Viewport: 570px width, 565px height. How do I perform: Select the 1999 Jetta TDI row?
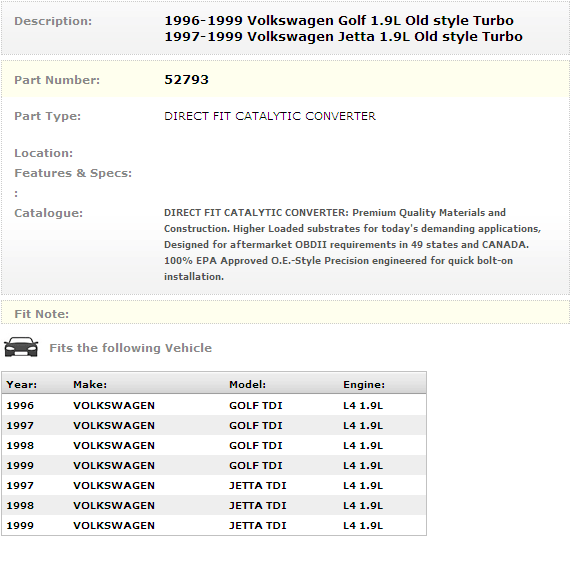click(x=214, y=525)
